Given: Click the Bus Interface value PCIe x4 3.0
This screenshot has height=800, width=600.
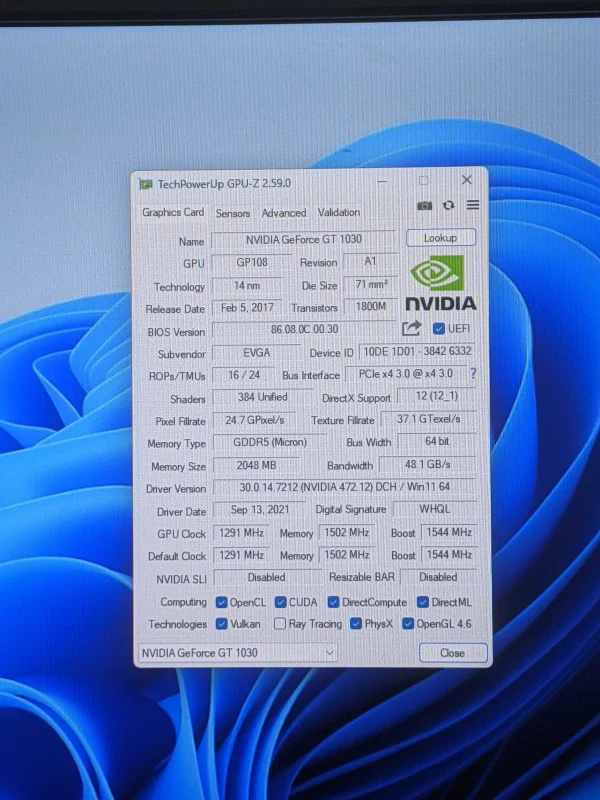Looking at the screenshot, I should [406, 373].
